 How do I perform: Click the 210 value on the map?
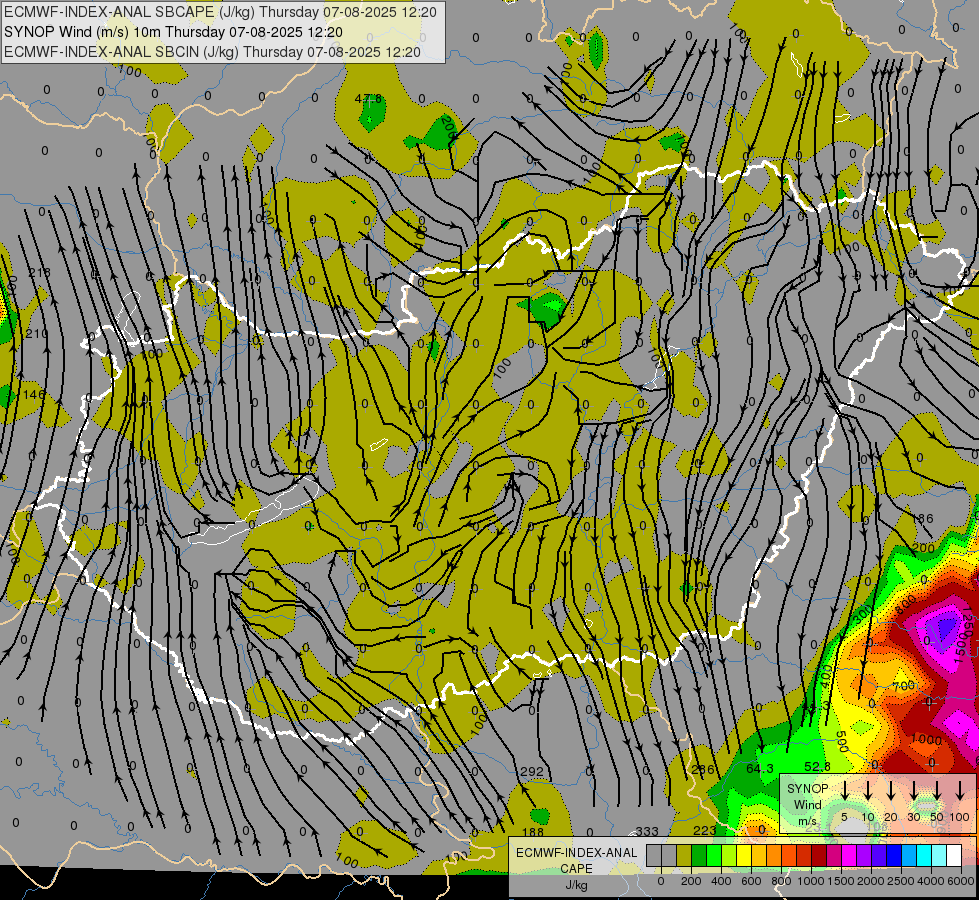[37, 334]
